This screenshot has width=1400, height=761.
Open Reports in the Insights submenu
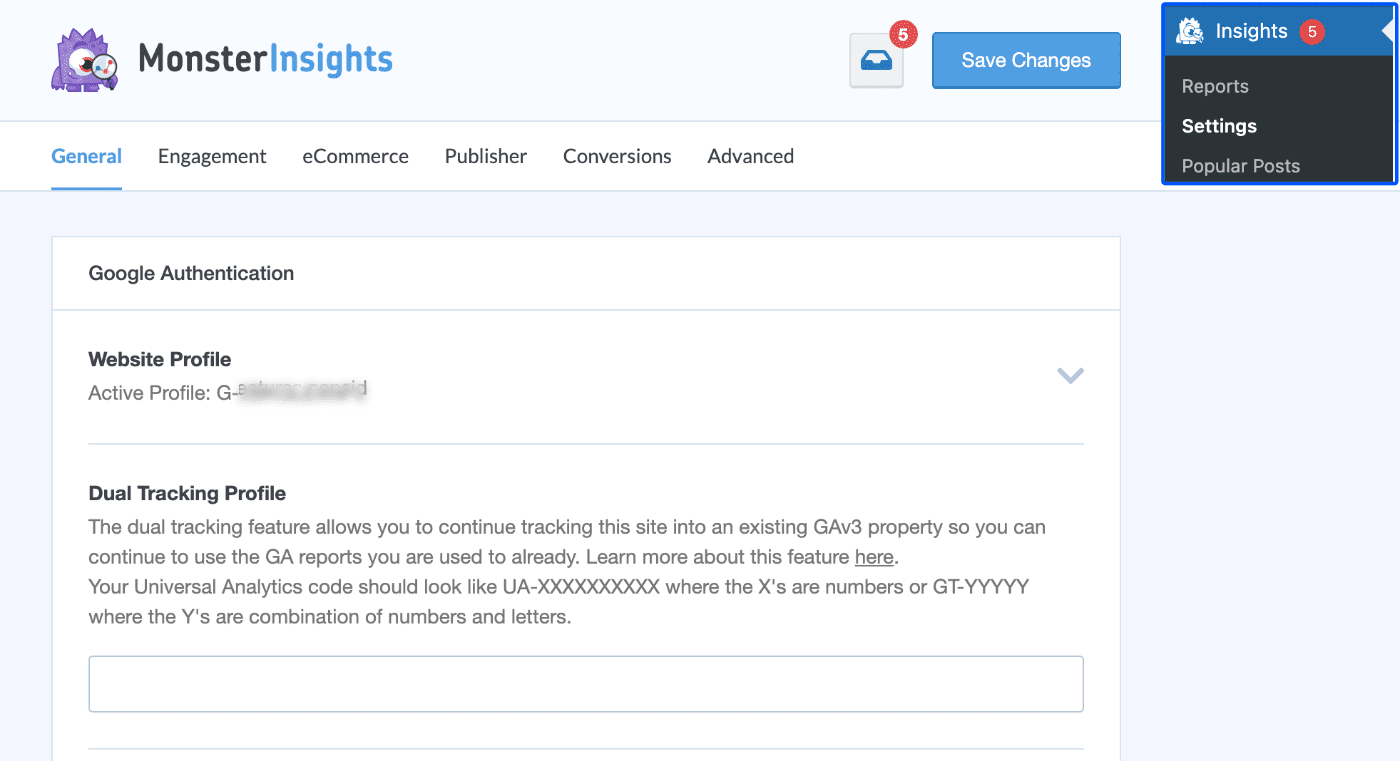tap(1215, 86)
